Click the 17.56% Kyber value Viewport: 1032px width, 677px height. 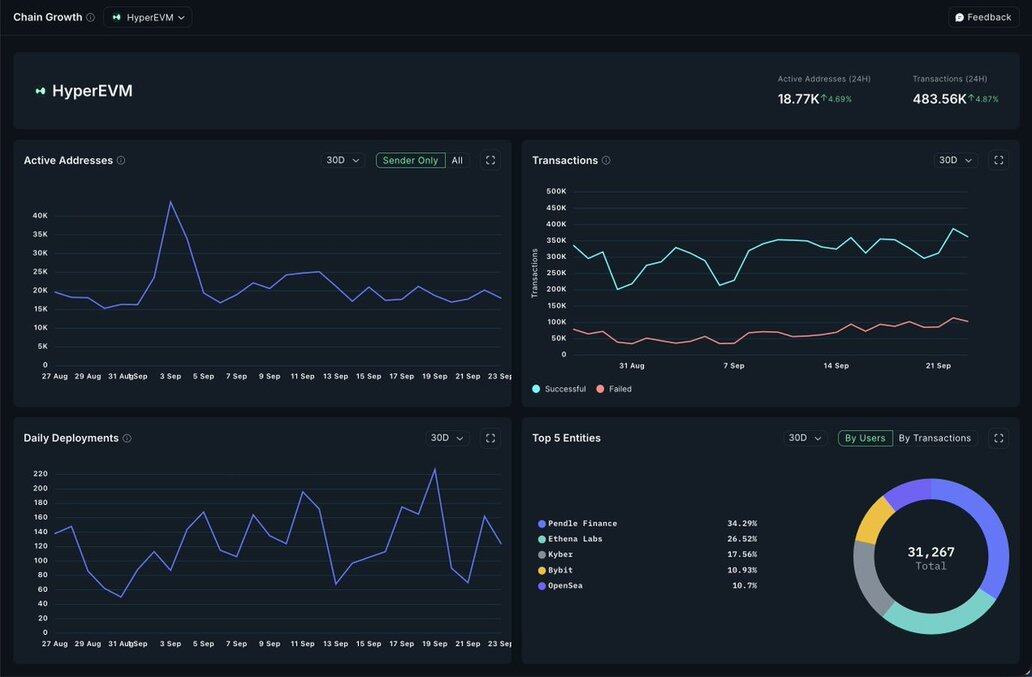tap(742, 555)
